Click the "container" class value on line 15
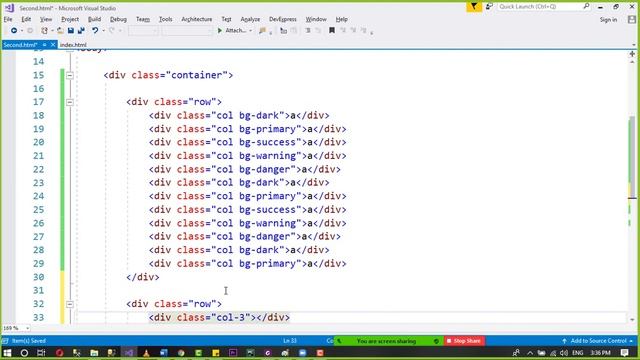The width and height of the screenshot is (640, 360). [199, 75]
